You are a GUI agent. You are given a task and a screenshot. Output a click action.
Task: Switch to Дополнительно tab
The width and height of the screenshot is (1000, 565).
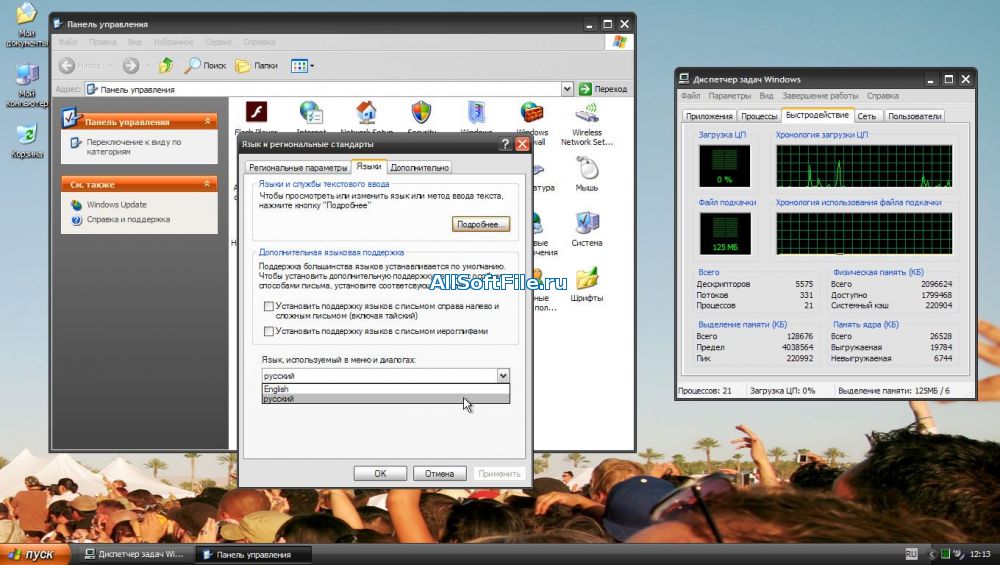pyautogui.click(x=419, y=168)
